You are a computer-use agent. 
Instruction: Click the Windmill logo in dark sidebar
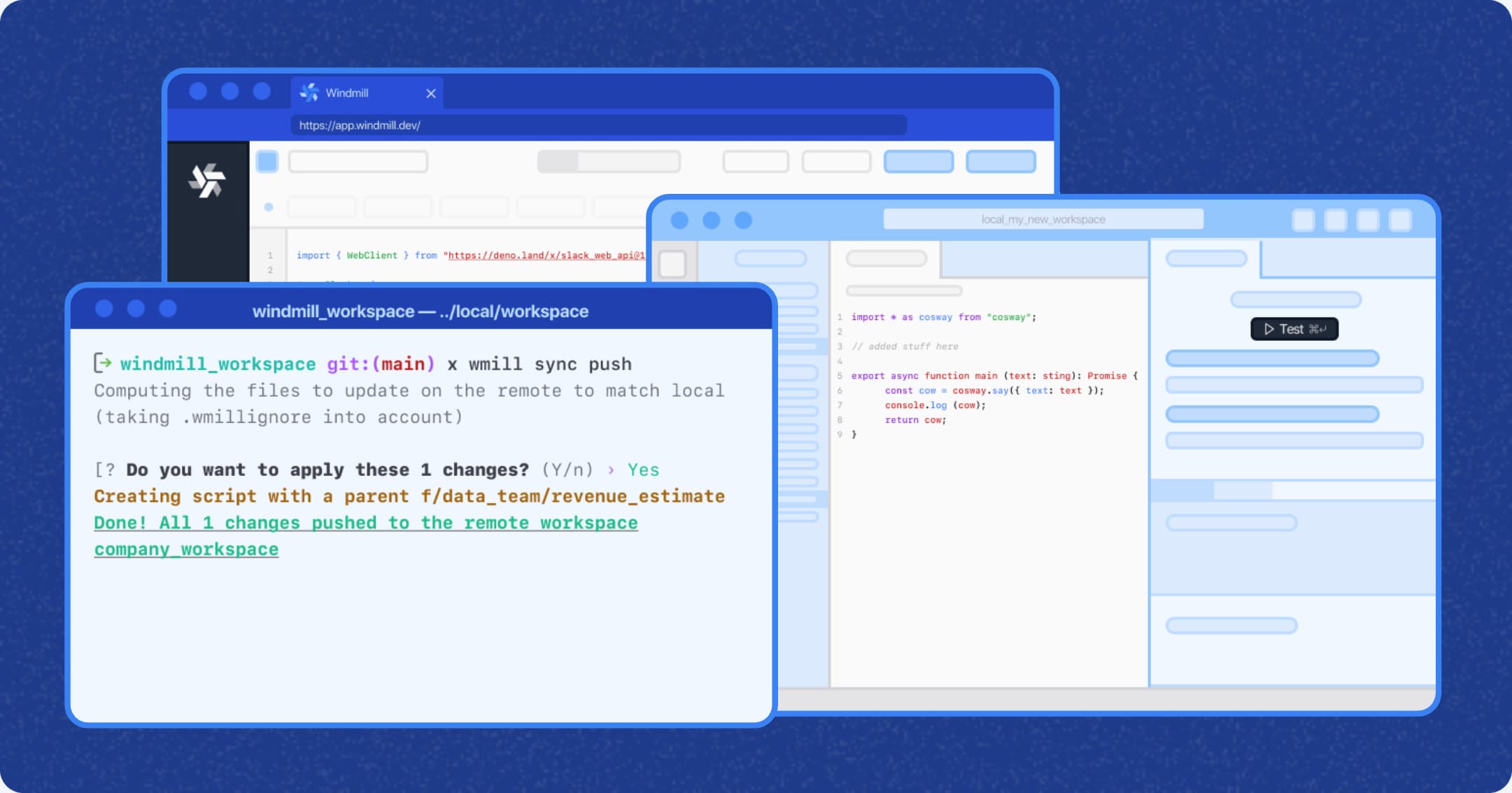pyautogui.click(x=207, y=181)
